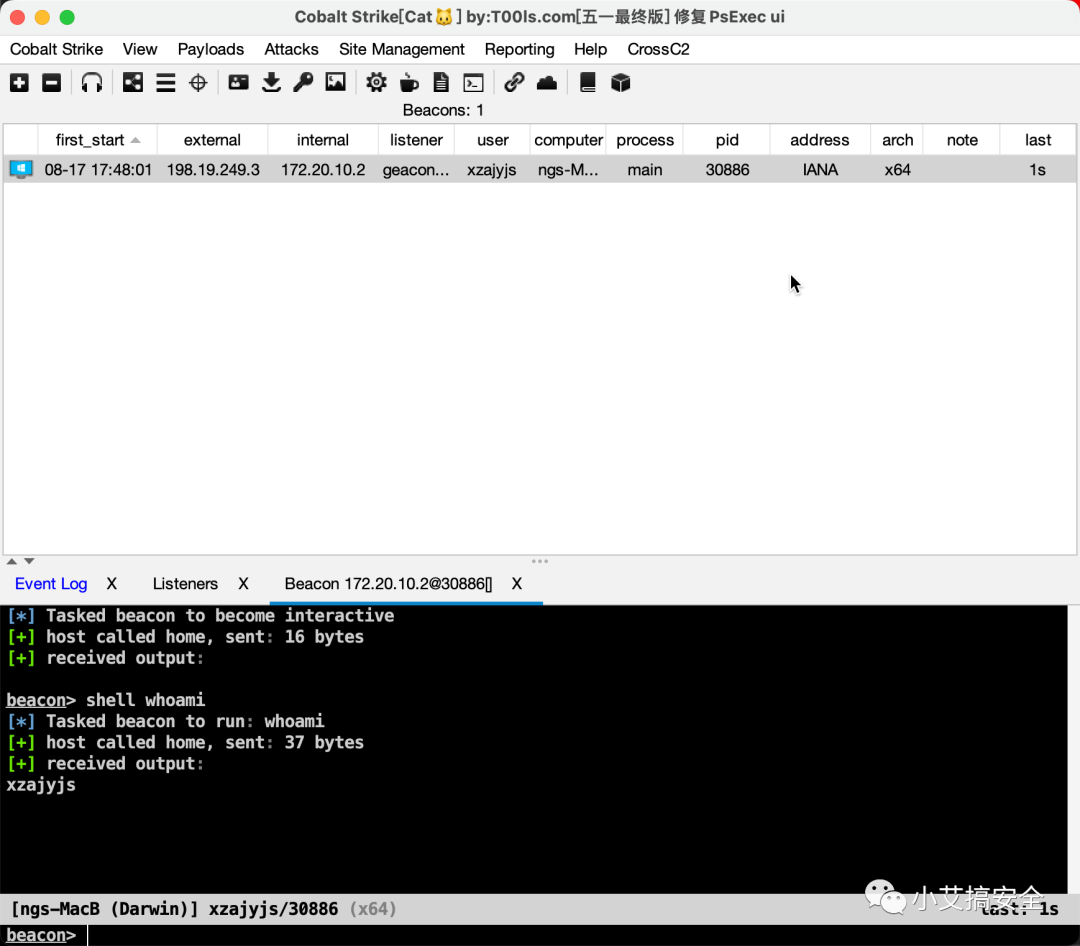Sort by computer column header
This screenshot has width=1080, height=946.
(x=568, y=140)
